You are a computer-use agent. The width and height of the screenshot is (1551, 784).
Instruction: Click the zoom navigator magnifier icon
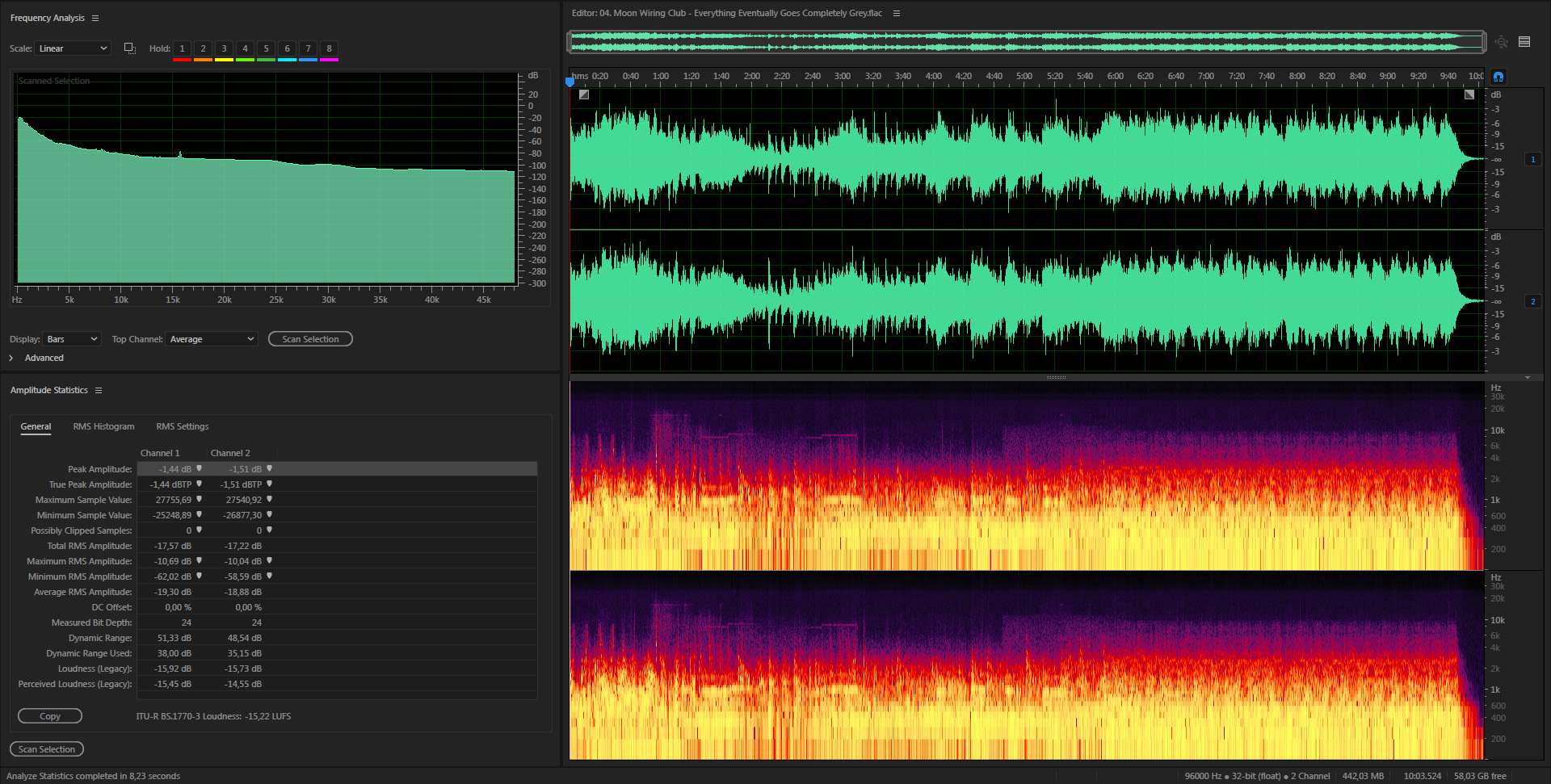(x=1501, y=42)
